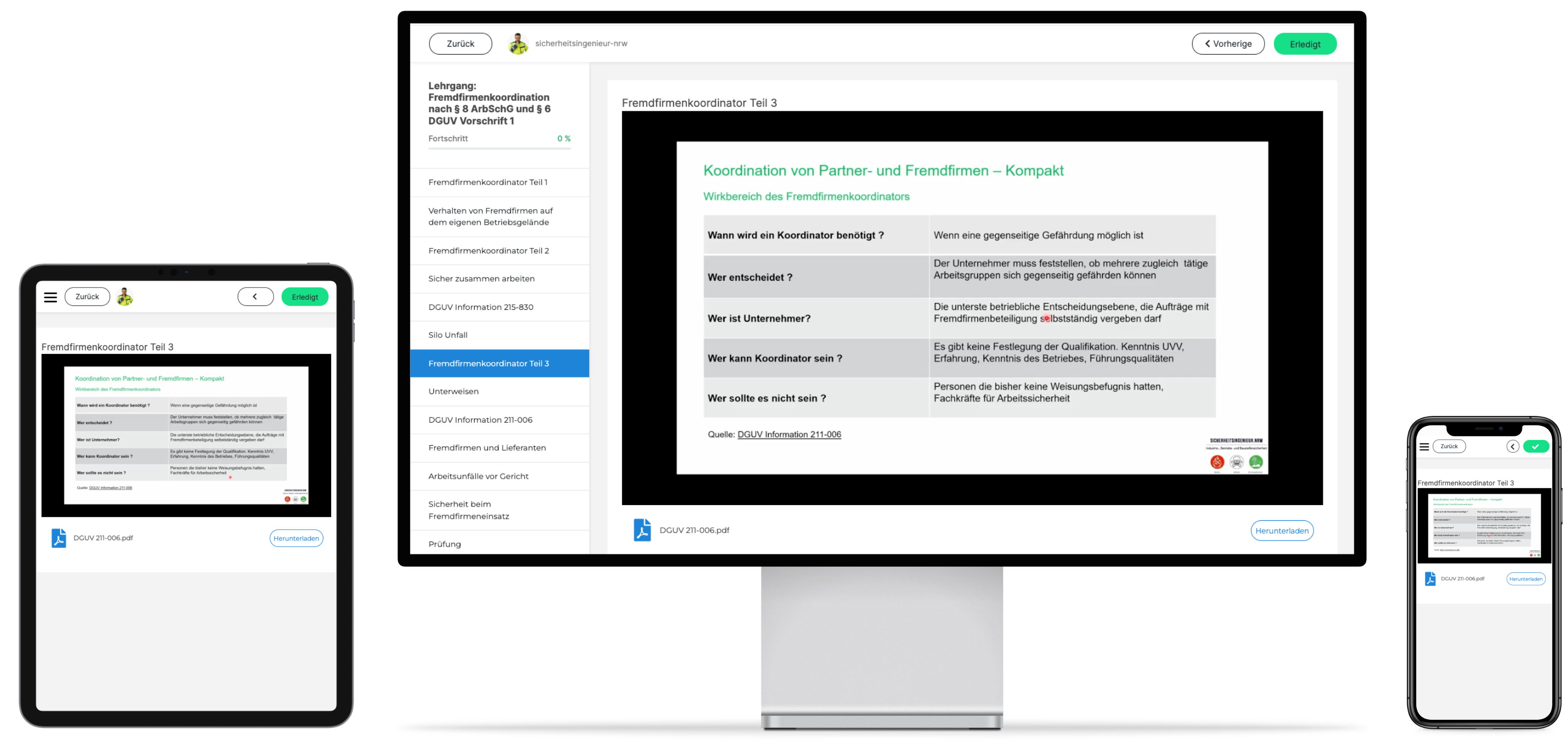Click the Lehrgang course title in sidebar
The image size is (1568, 747).
tap(489, 103)
